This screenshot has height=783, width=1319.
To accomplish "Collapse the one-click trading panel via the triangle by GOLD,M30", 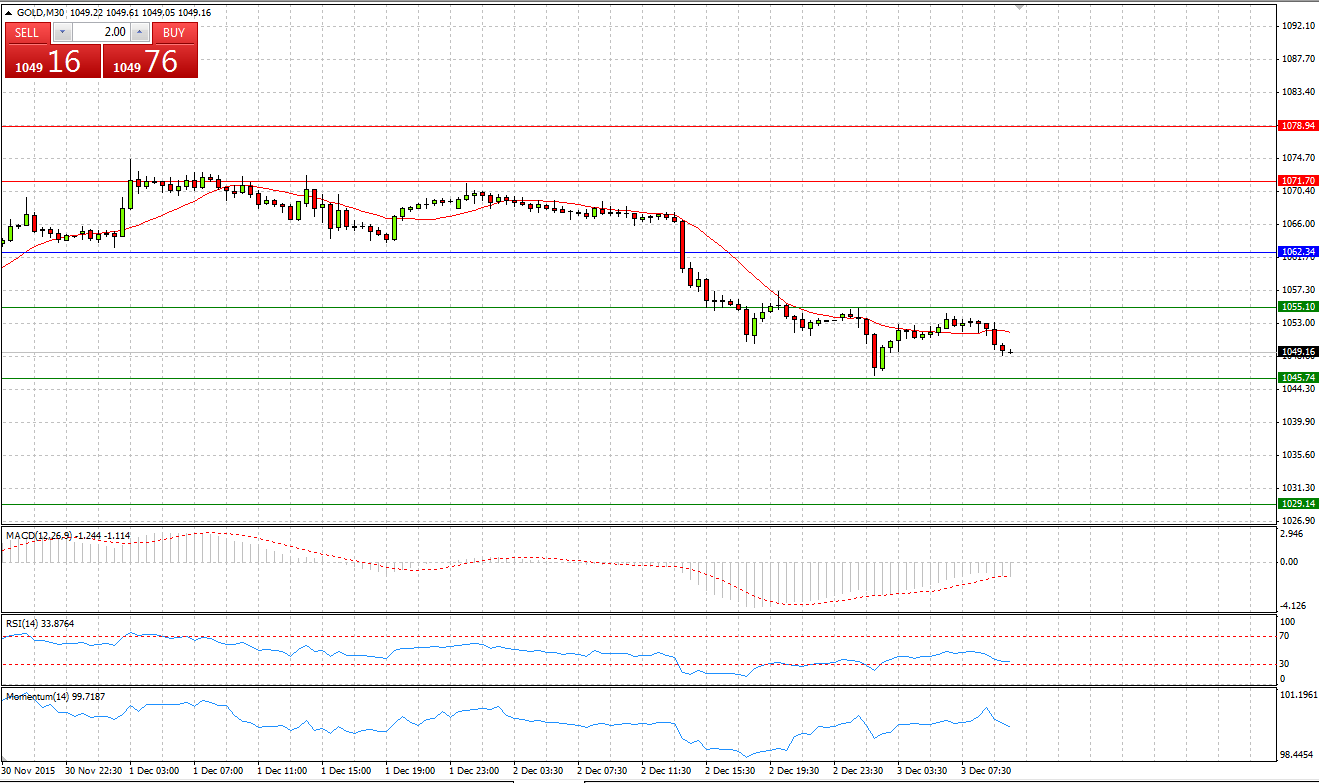I will (x=9, y=12).
